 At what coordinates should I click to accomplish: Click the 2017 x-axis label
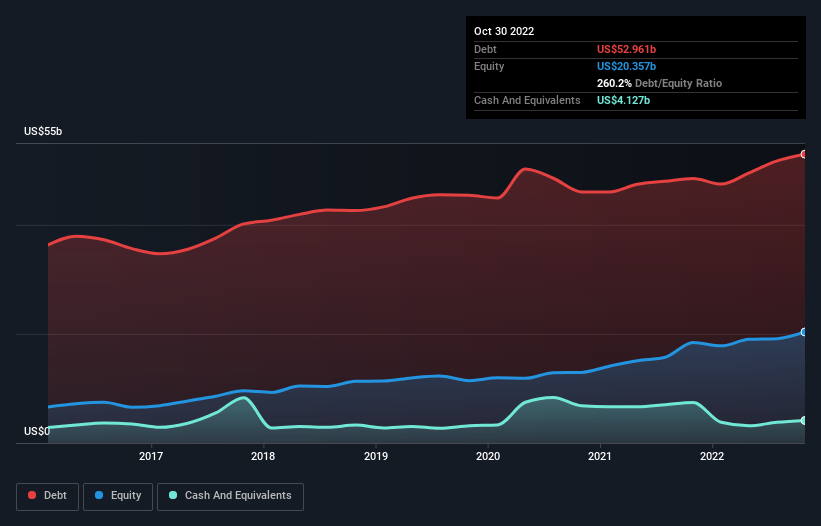(x=151, y=456)
